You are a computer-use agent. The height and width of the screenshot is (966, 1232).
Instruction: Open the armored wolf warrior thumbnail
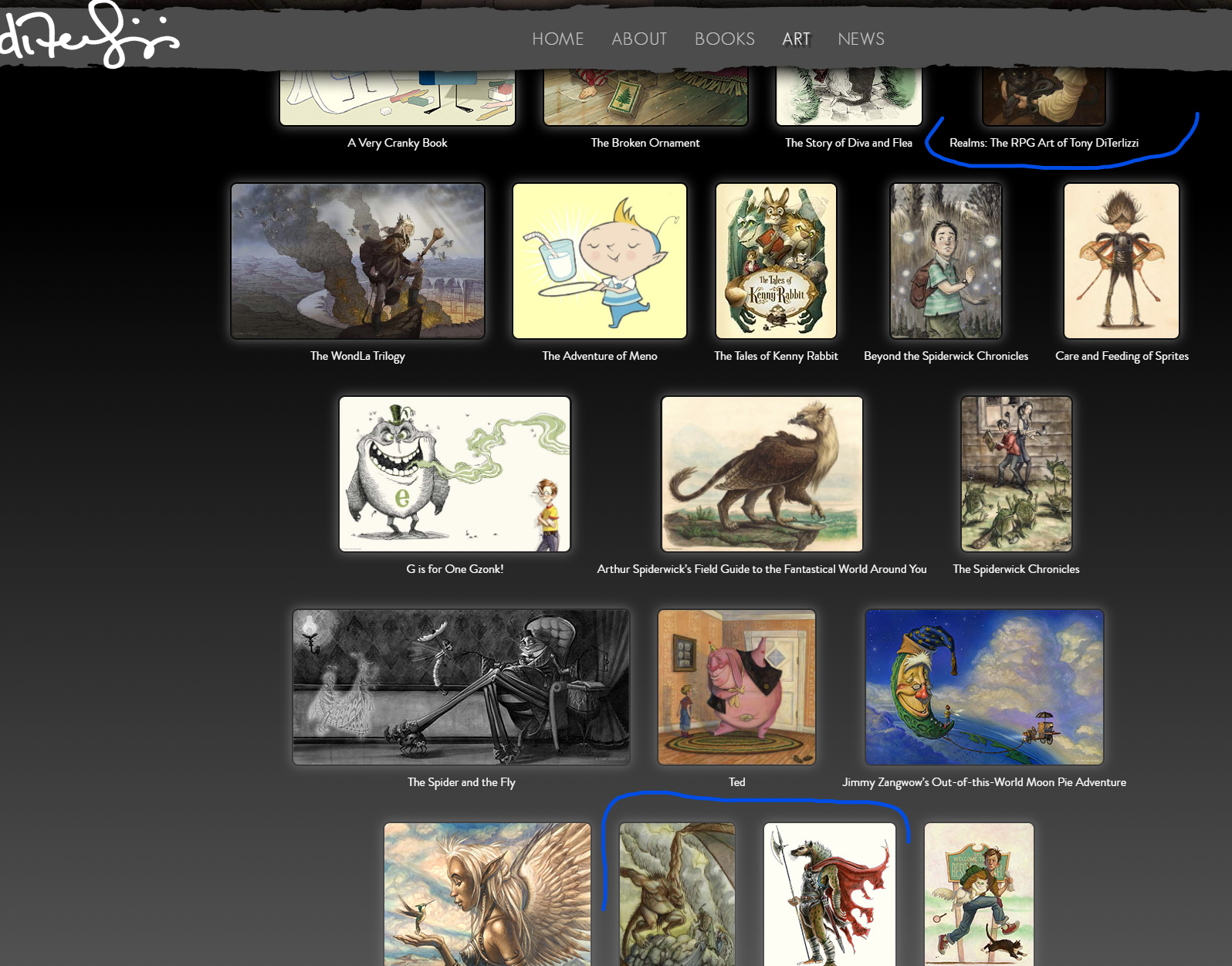830,894
